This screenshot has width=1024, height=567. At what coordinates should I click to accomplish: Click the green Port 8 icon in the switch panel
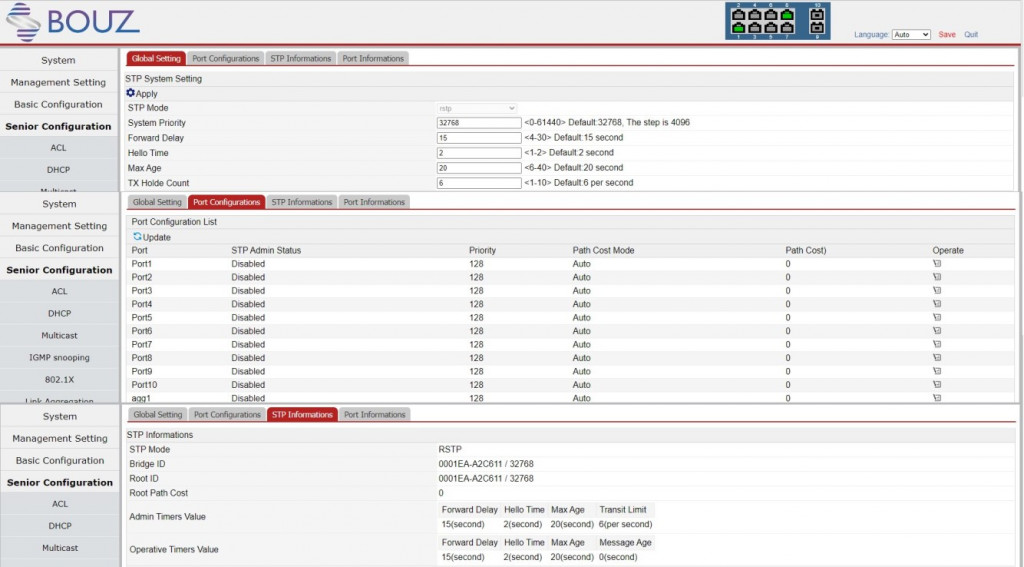click(787, 13)
